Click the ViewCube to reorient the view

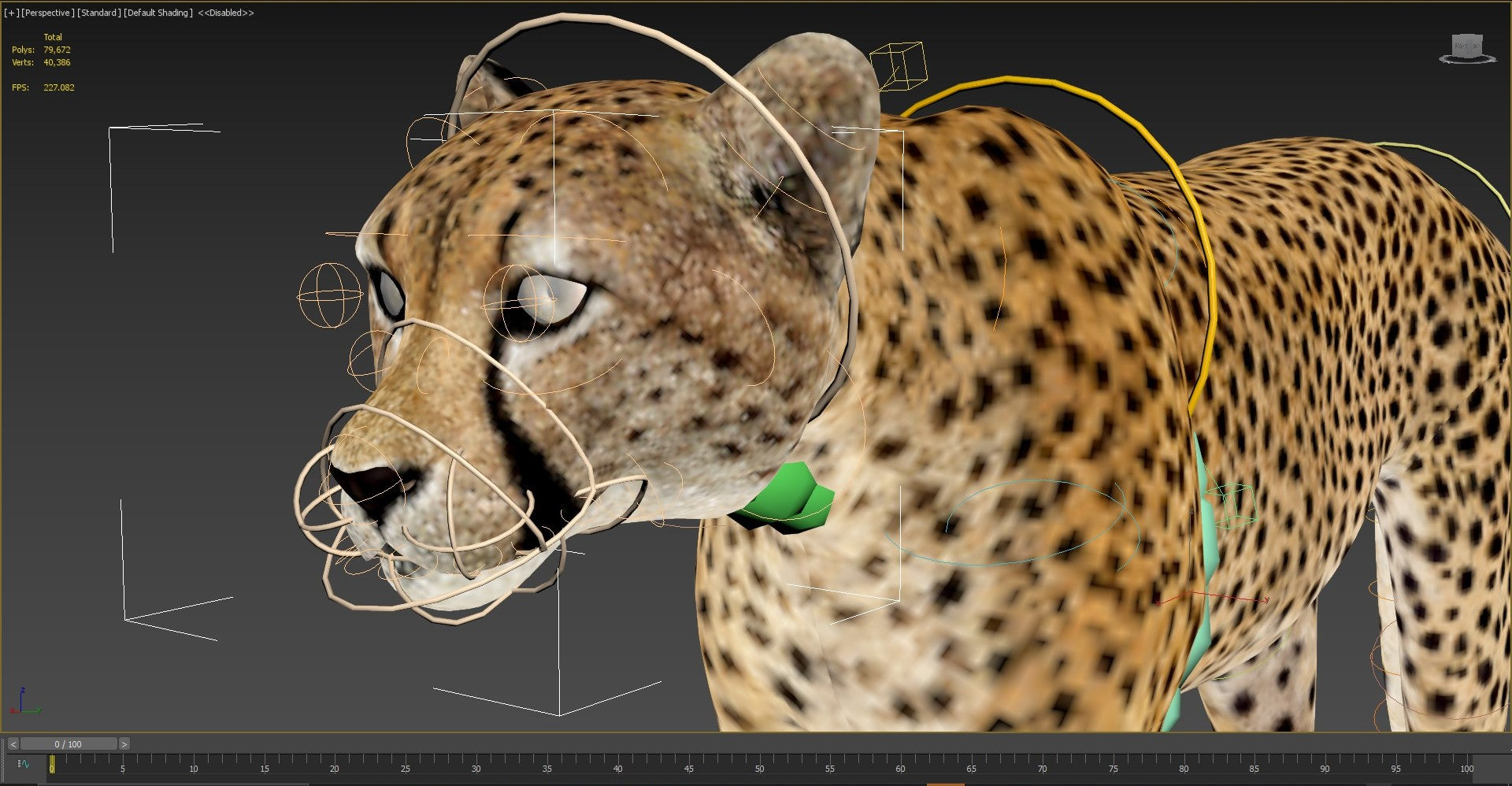point(1466,46)
